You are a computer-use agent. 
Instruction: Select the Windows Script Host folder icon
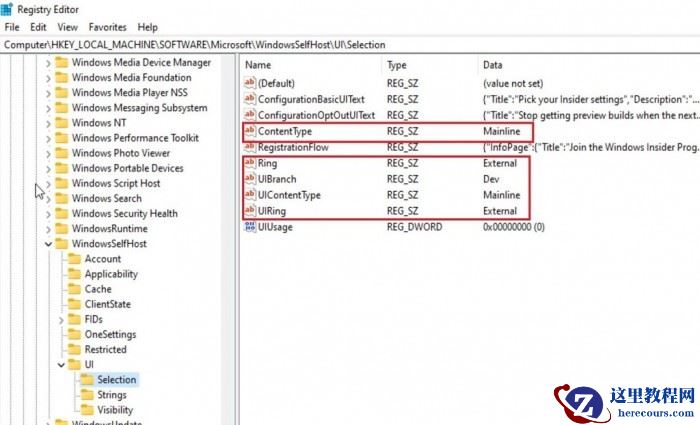(62, 183)
